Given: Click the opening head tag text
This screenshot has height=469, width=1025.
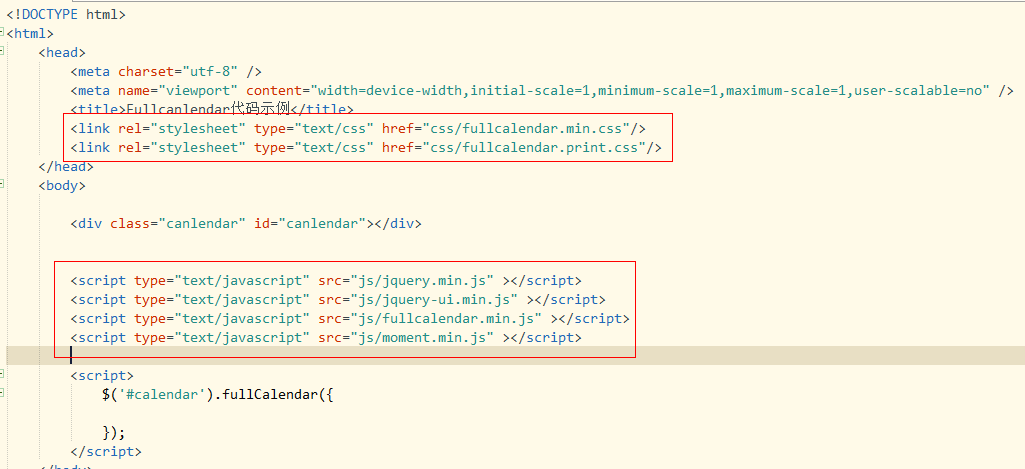Looking at the screenshot, I should 62,52.
